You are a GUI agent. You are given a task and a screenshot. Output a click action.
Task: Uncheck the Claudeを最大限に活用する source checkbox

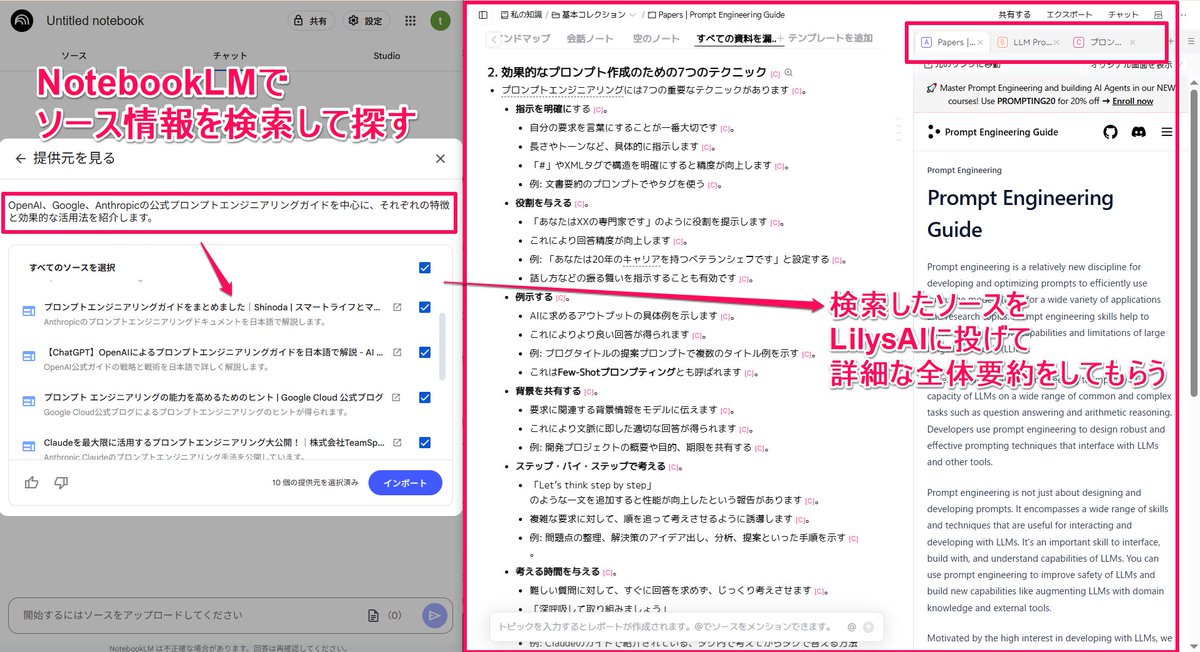pos(425,442)
